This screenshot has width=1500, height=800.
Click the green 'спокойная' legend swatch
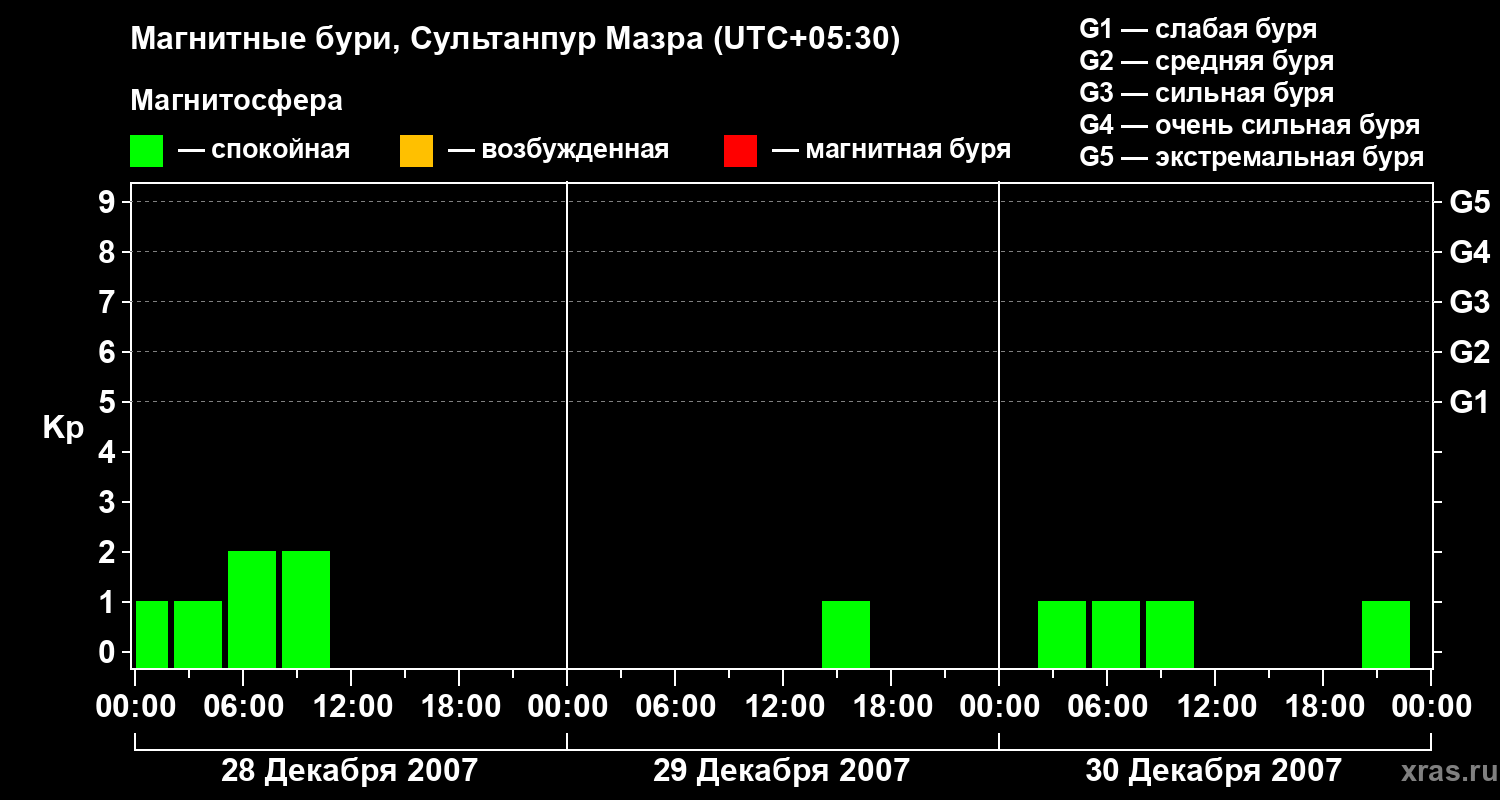(147, 151)
